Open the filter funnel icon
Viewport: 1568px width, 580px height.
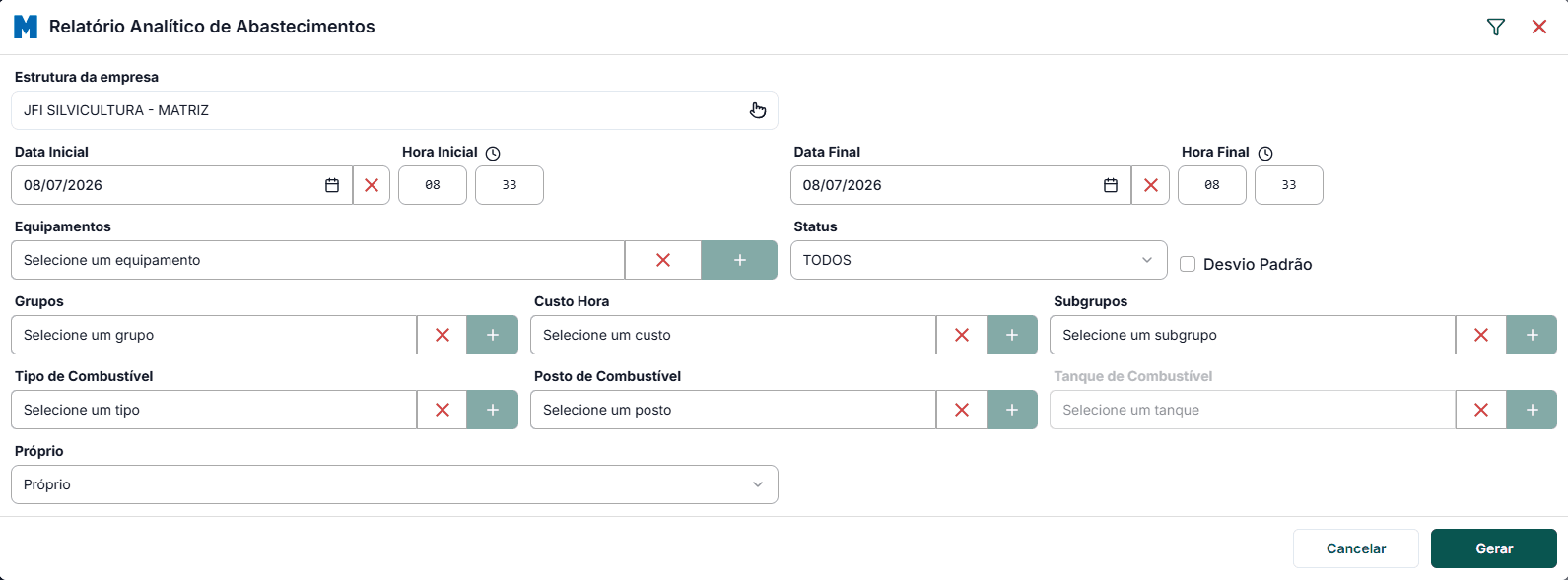pyautogui.click(x=1496, y=27)
